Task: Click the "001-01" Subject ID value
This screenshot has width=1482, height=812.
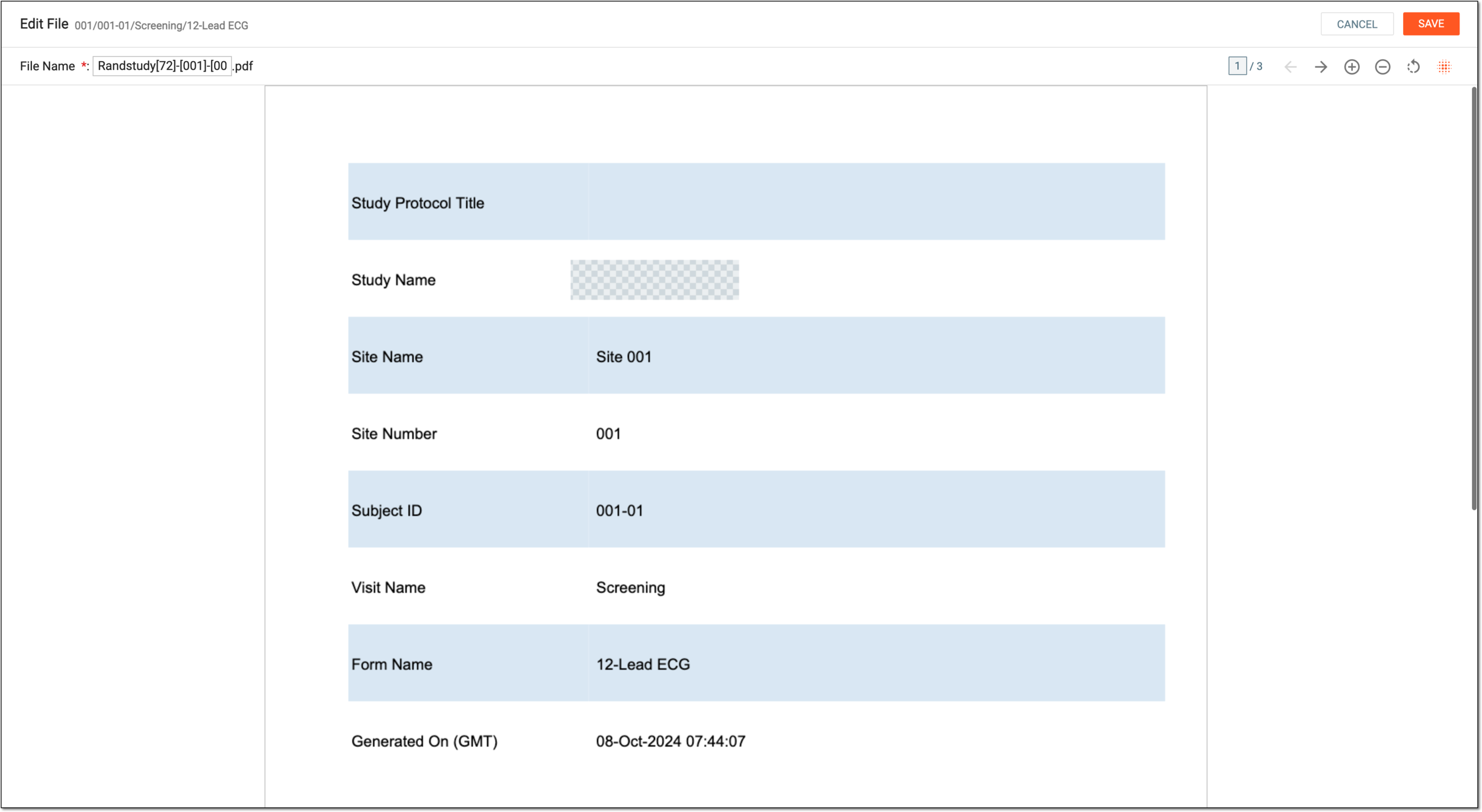Action: coord(619,511)
